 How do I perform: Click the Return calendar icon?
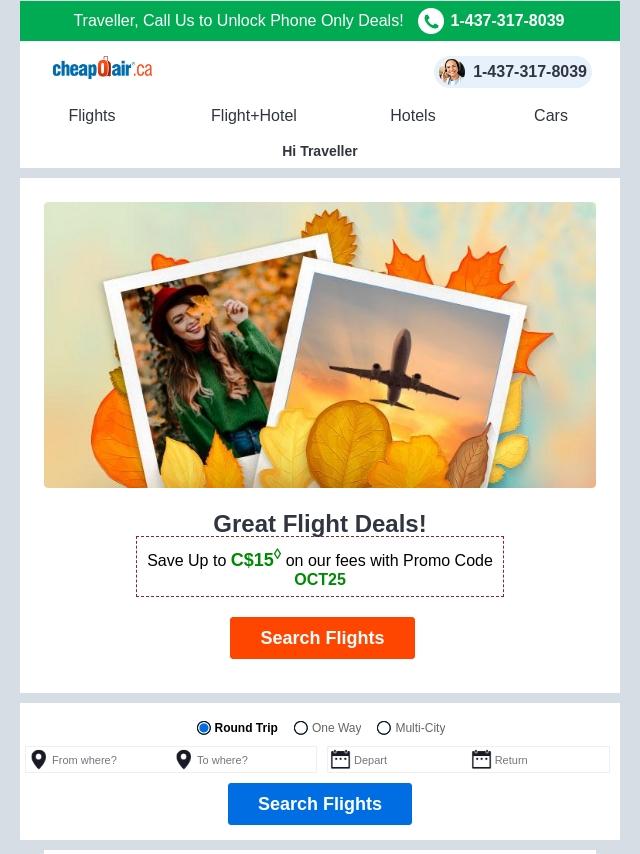pyautogui.click(x=481, y=760)
